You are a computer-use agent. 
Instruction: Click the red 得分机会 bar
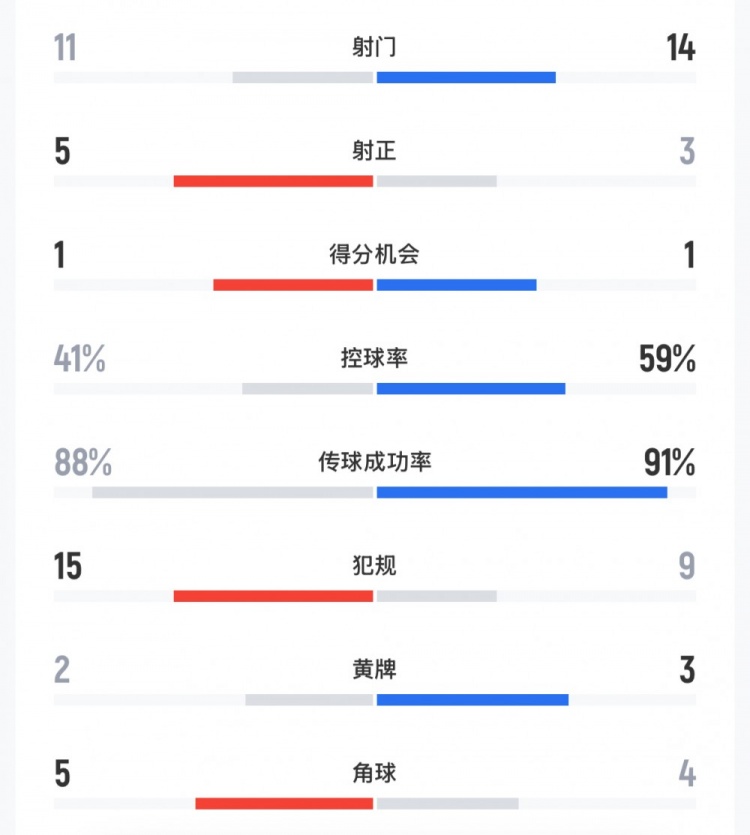pos(293,285)
